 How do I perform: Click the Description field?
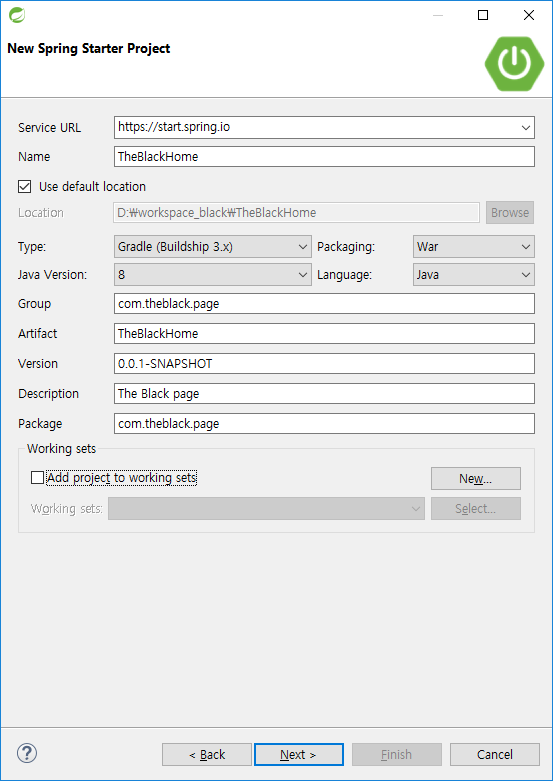pos(324,393)
